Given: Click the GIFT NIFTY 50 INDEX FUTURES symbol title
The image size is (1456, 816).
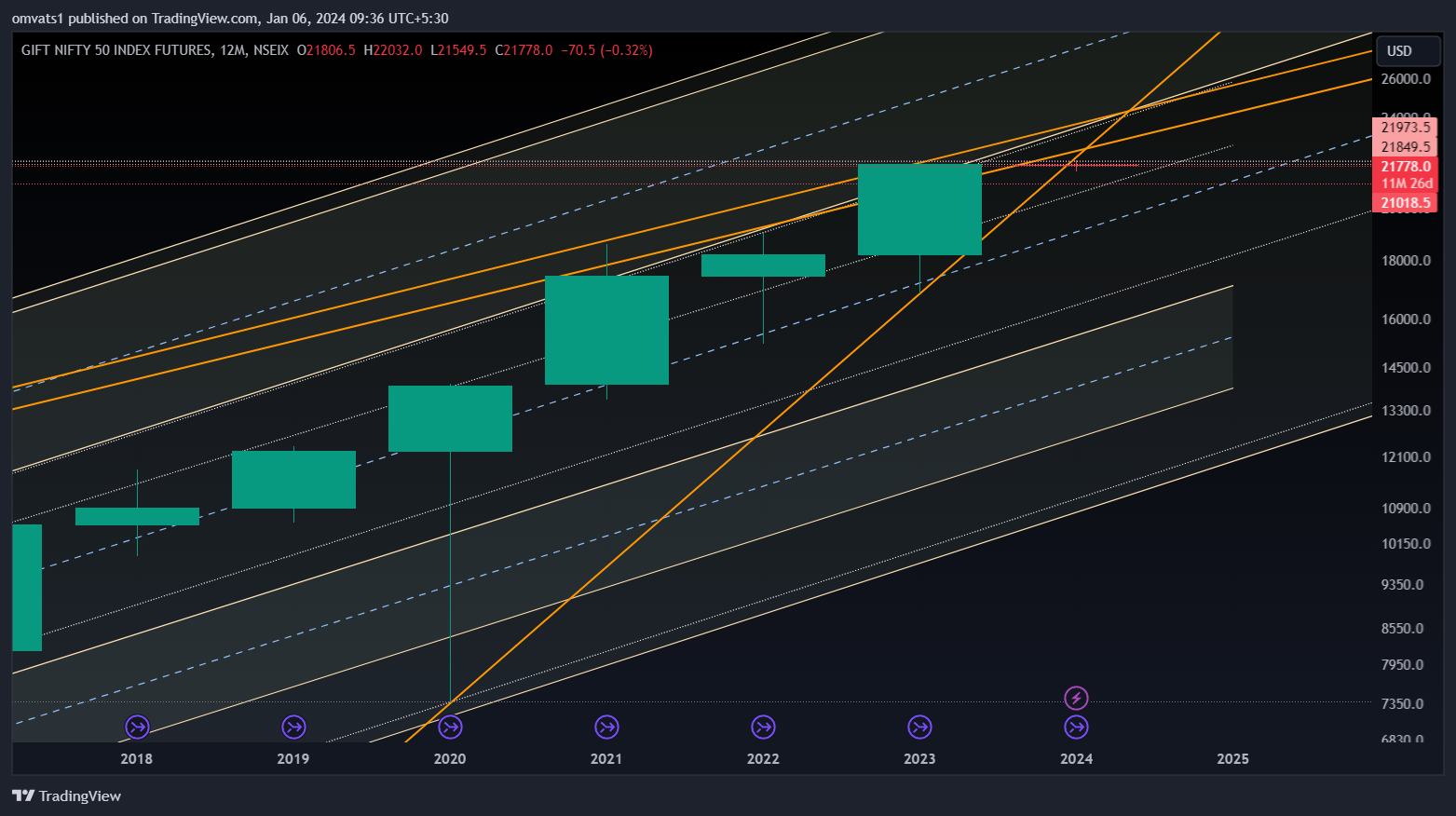Looking at the screenshot, I should (116, 50).
